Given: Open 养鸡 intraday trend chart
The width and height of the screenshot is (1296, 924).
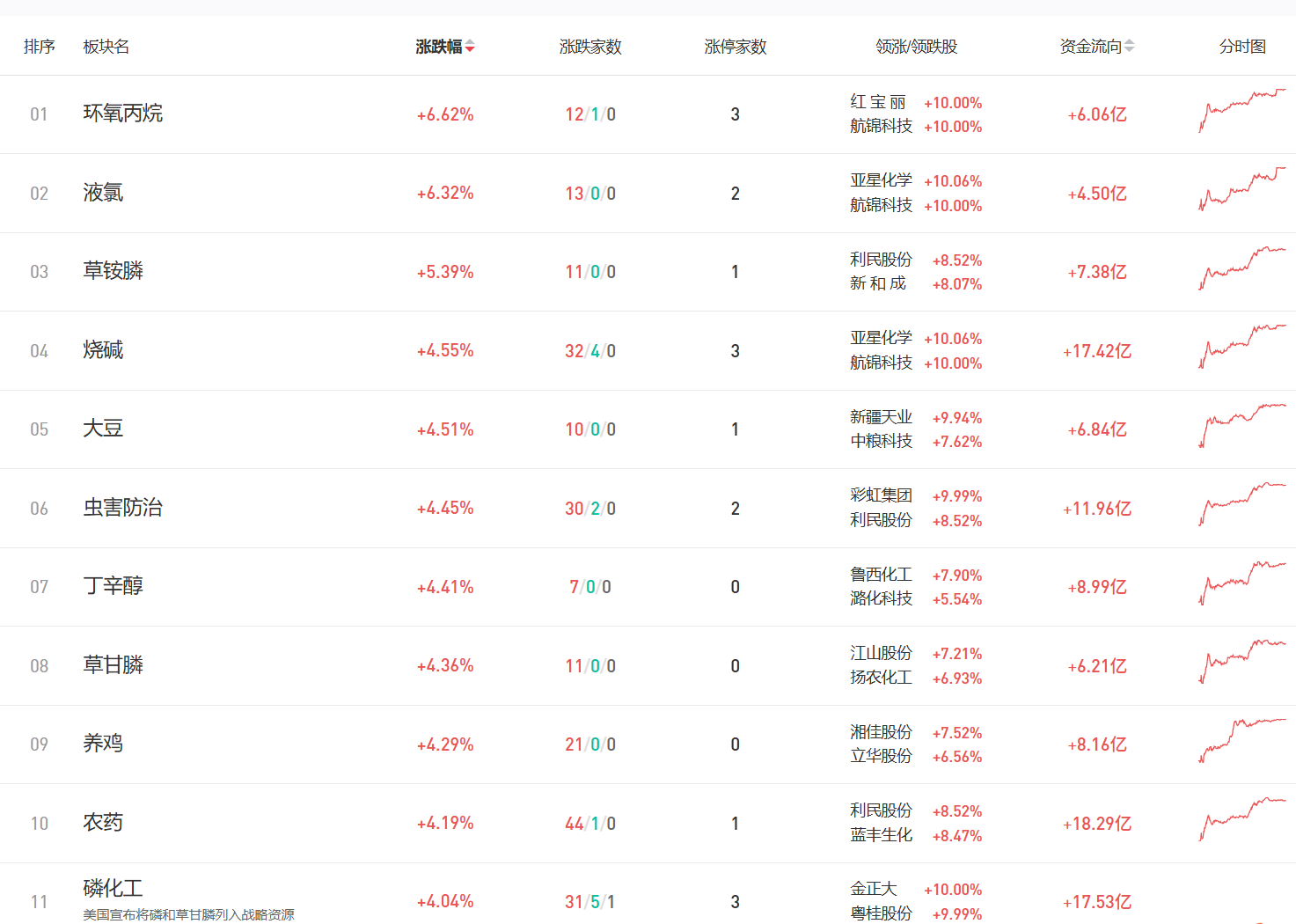Looking at the screenshot, I should pyautogui.click(x=1241, y=741).
